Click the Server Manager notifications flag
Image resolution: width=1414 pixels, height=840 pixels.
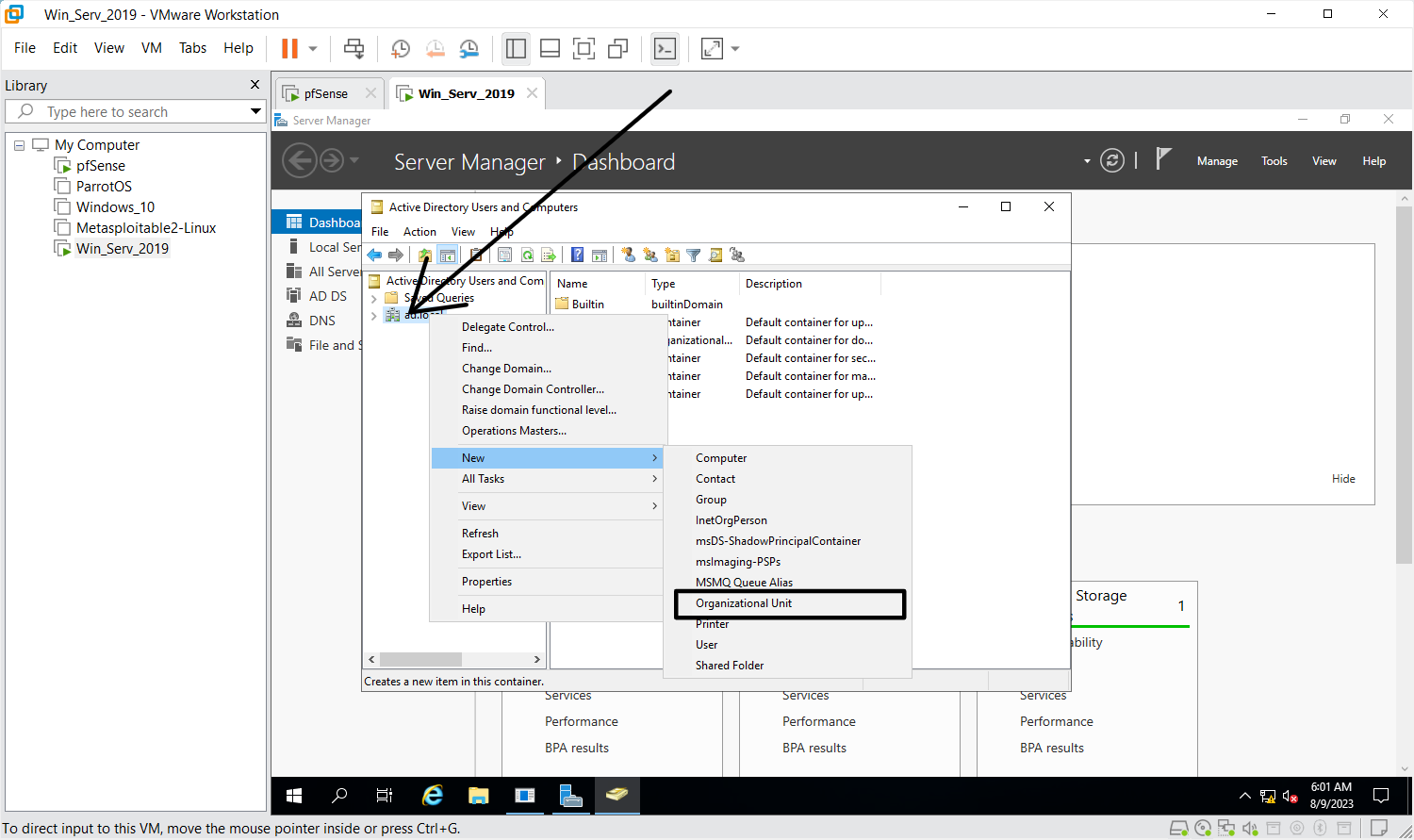pyautogui.click(x=1163, y=159)
